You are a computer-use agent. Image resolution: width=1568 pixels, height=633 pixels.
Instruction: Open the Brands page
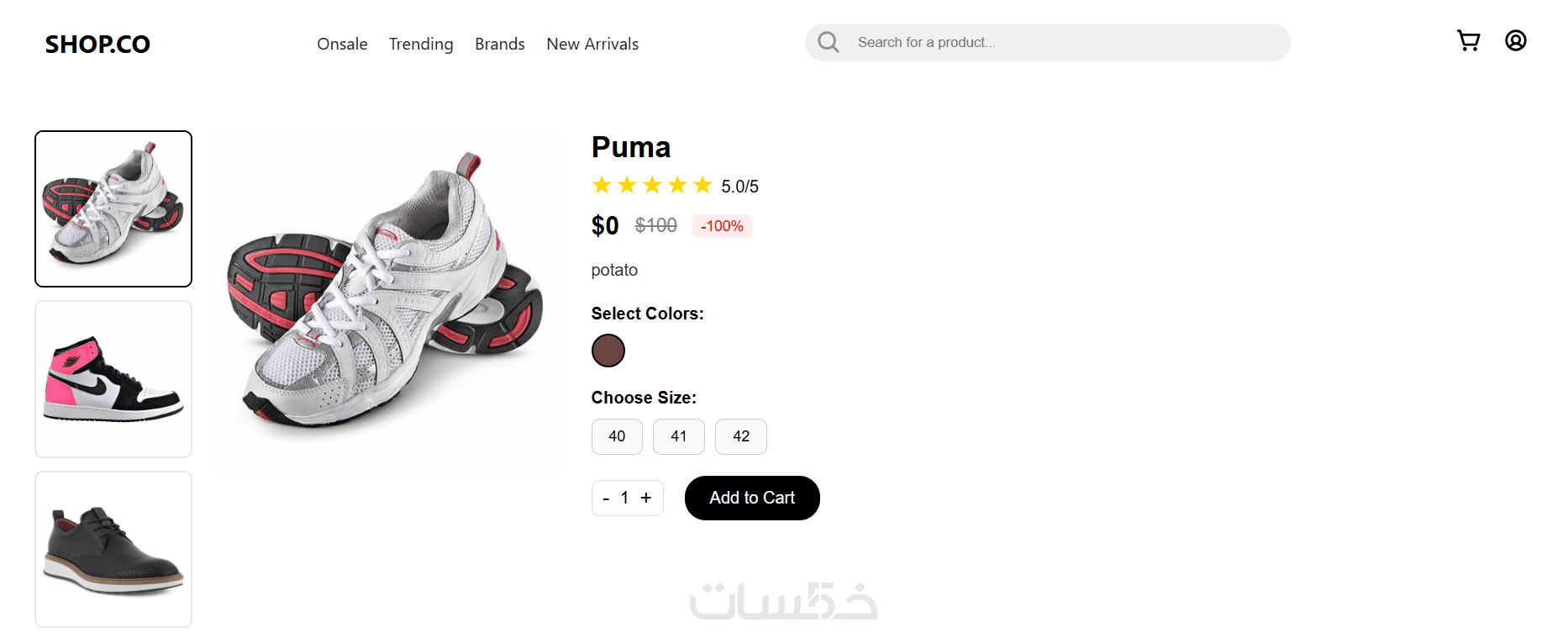500,44
